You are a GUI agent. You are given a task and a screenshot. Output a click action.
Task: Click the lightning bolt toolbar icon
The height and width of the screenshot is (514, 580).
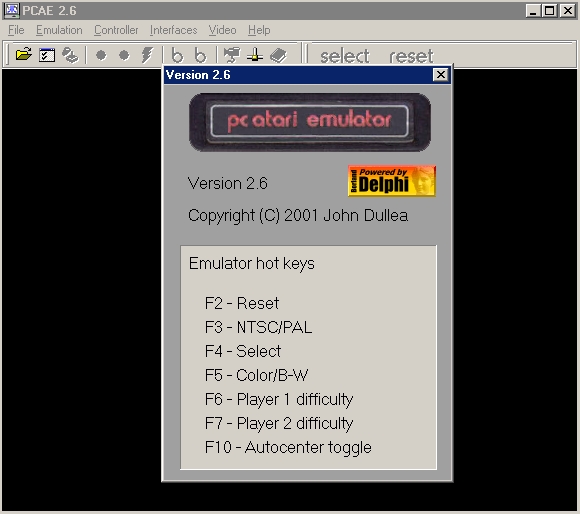pyautogui.click(x=147, y=55)
